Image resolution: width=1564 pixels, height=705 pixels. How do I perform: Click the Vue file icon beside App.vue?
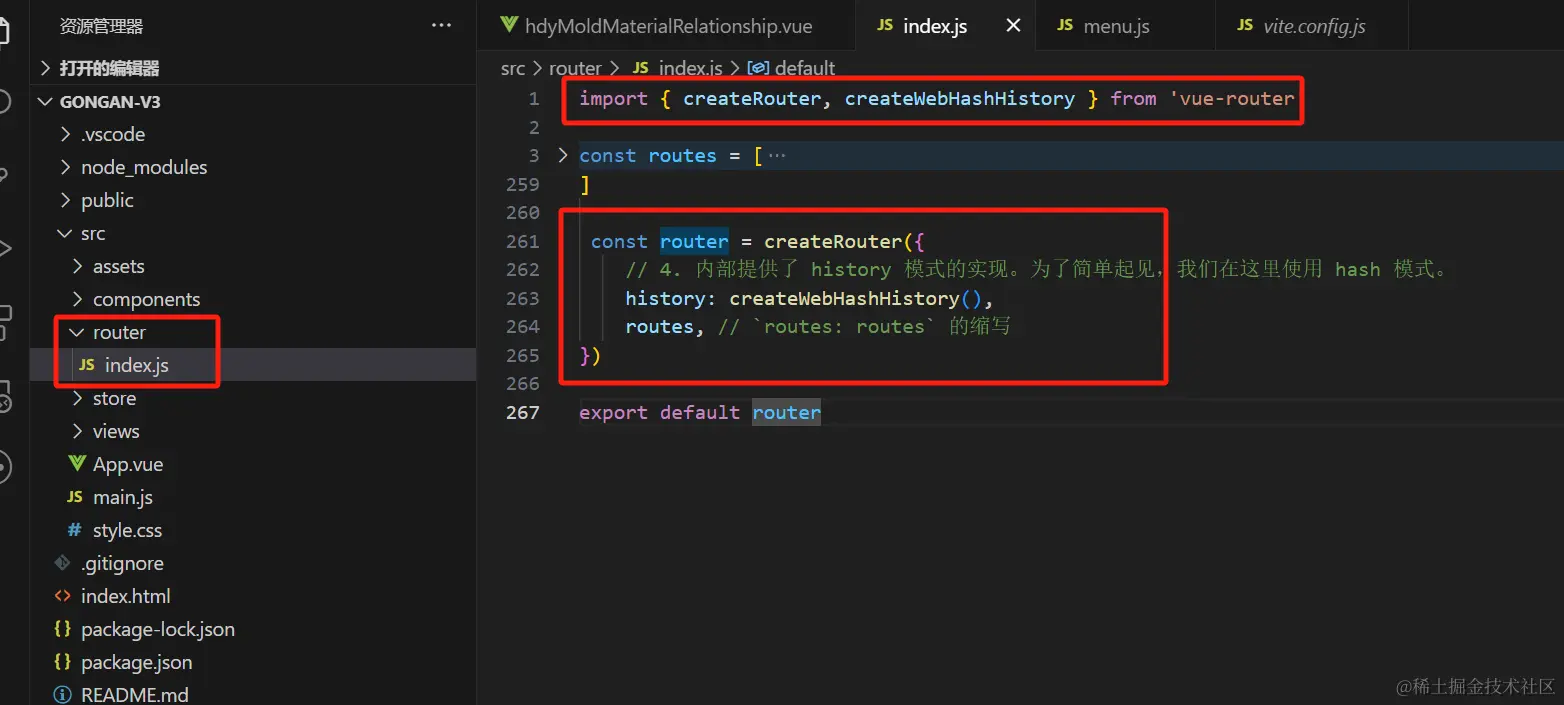[x=76, y=463]
